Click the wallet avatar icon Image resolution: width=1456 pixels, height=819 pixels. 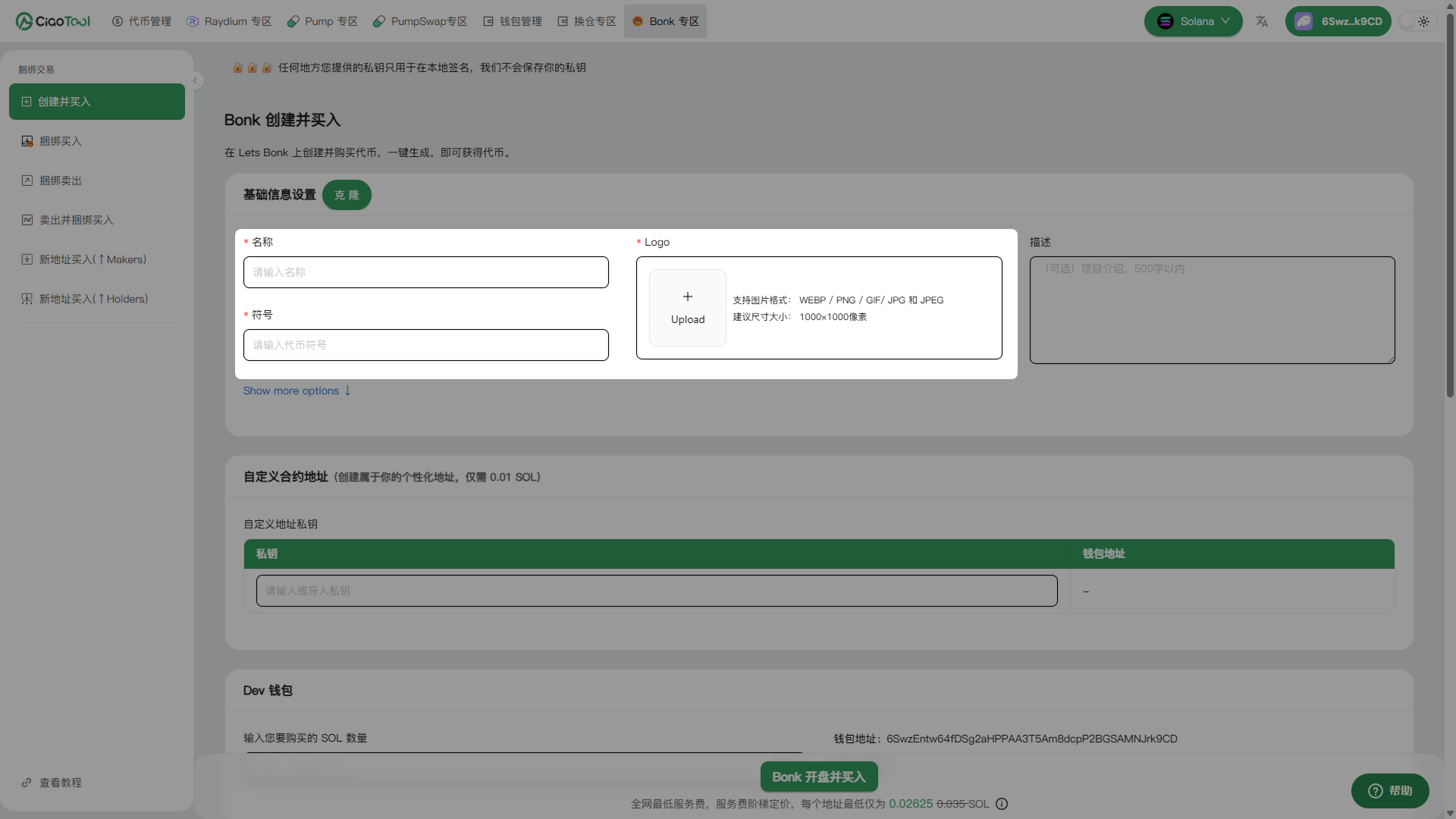[1304, 21]
